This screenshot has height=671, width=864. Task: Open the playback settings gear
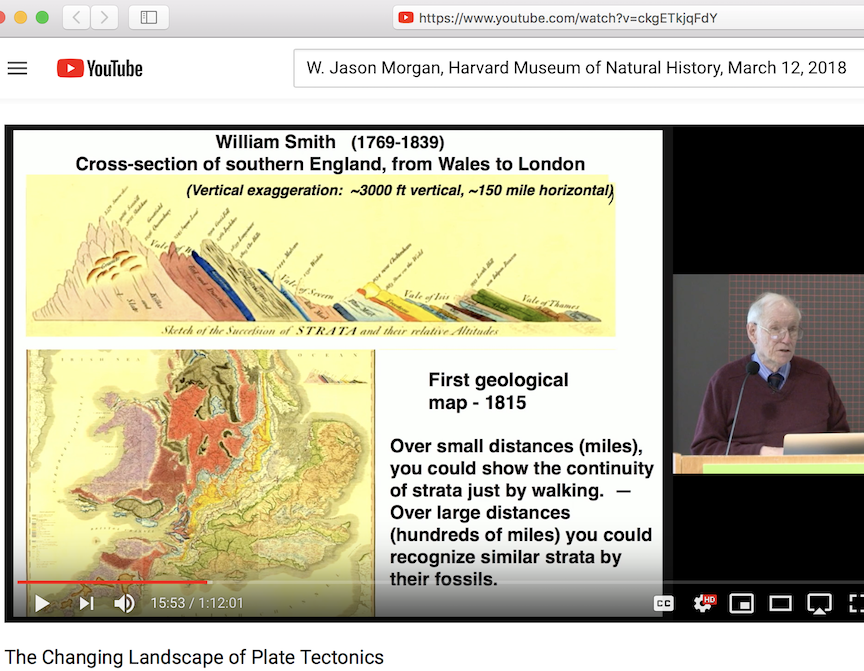(x=703, y=604)
